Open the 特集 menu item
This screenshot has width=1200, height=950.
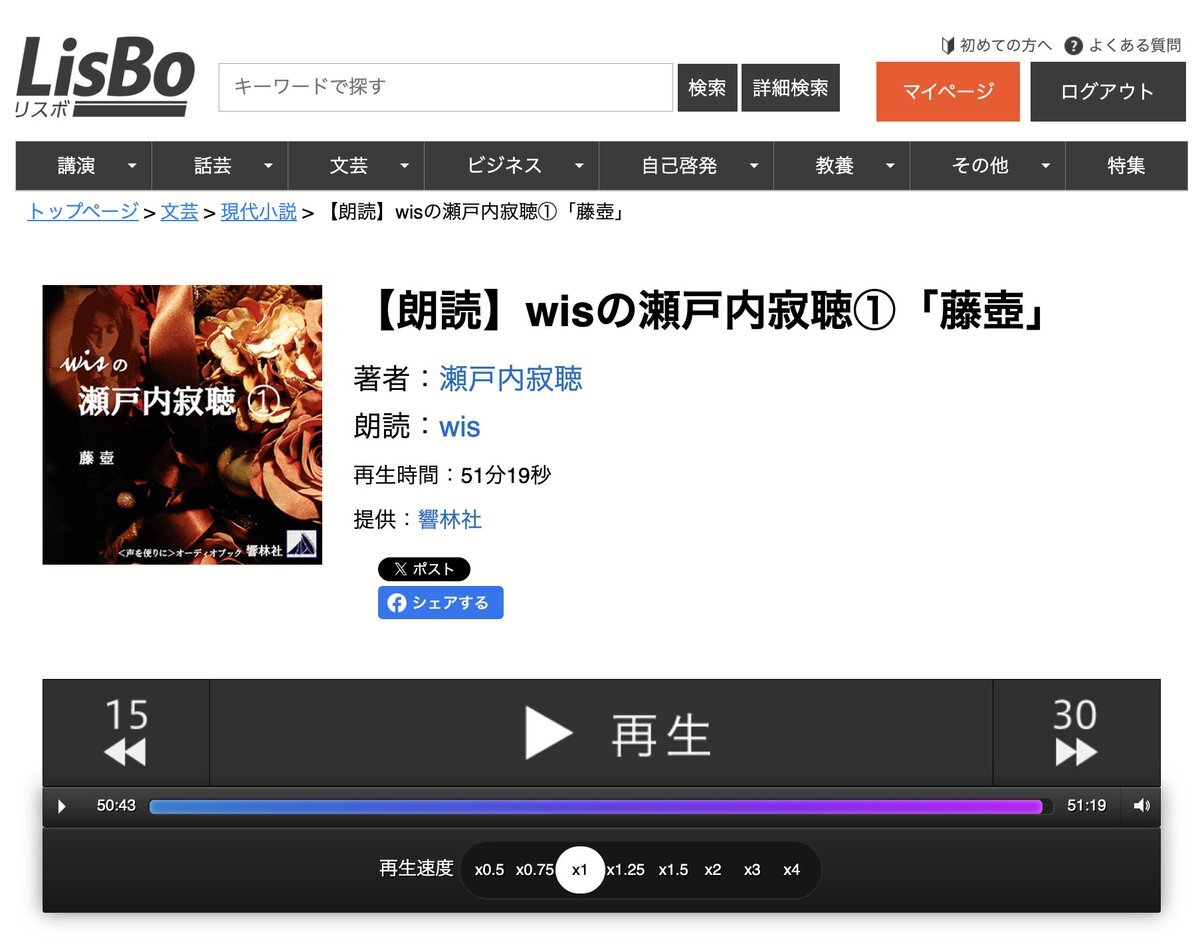[1126, 166]
